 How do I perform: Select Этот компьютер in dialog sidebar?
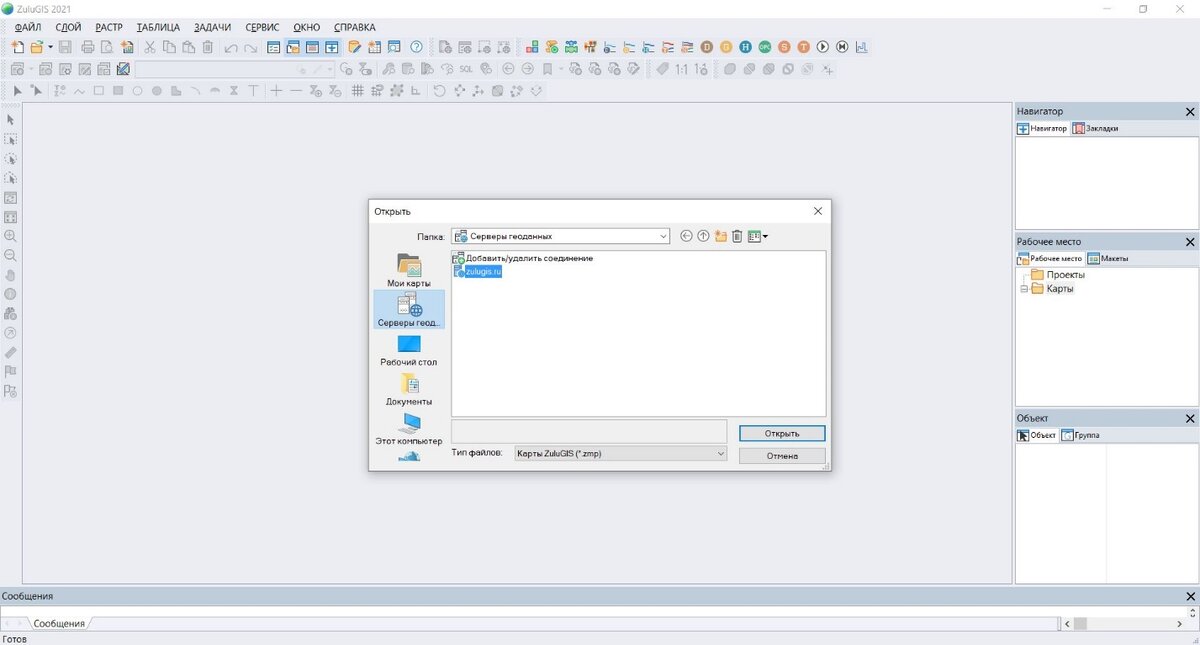click(x=409, y=428)
